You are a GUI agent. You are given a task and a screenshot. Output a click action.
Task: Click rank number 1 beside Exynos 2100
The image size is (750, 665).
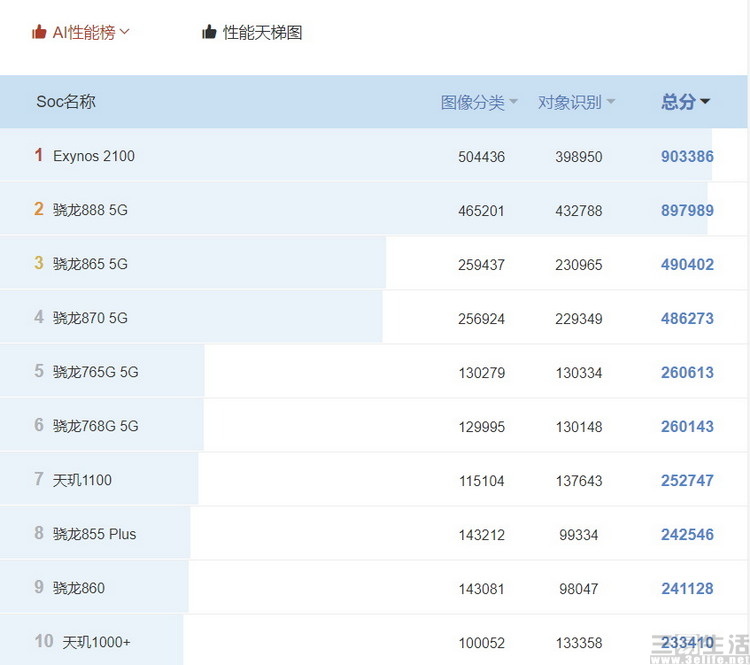click(x=39, y=155)
